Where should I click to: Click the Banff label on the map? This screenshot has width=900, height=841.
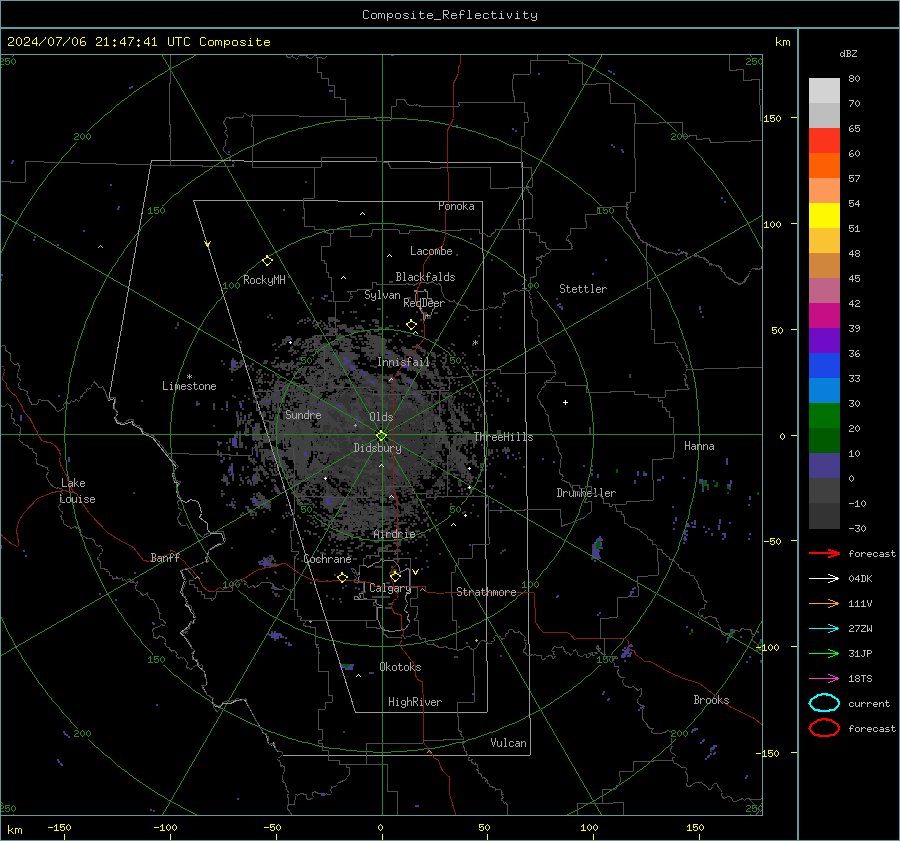coord(165,558)
